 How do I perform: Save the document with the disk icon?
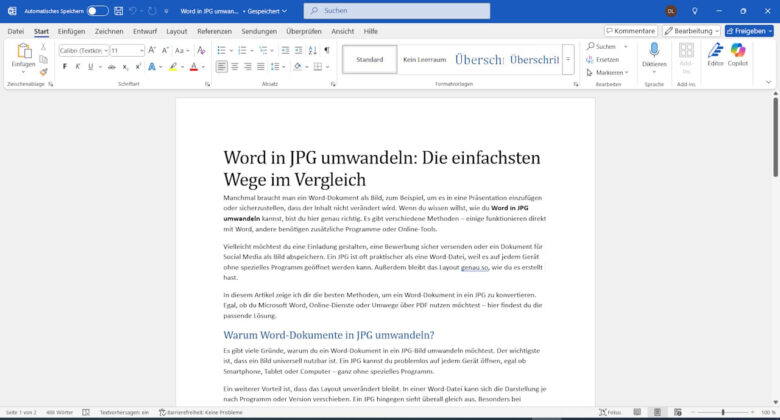(118, 10)
